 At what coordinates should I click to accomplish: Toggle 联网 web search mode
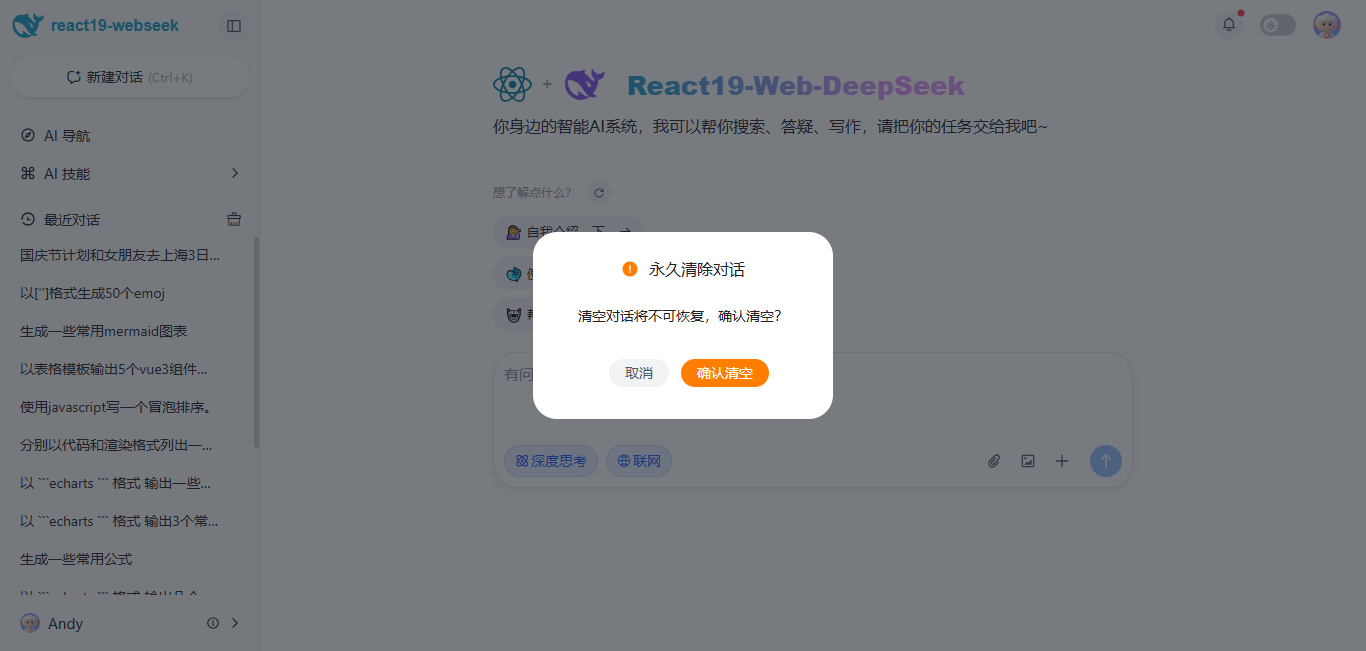[639, 461]
